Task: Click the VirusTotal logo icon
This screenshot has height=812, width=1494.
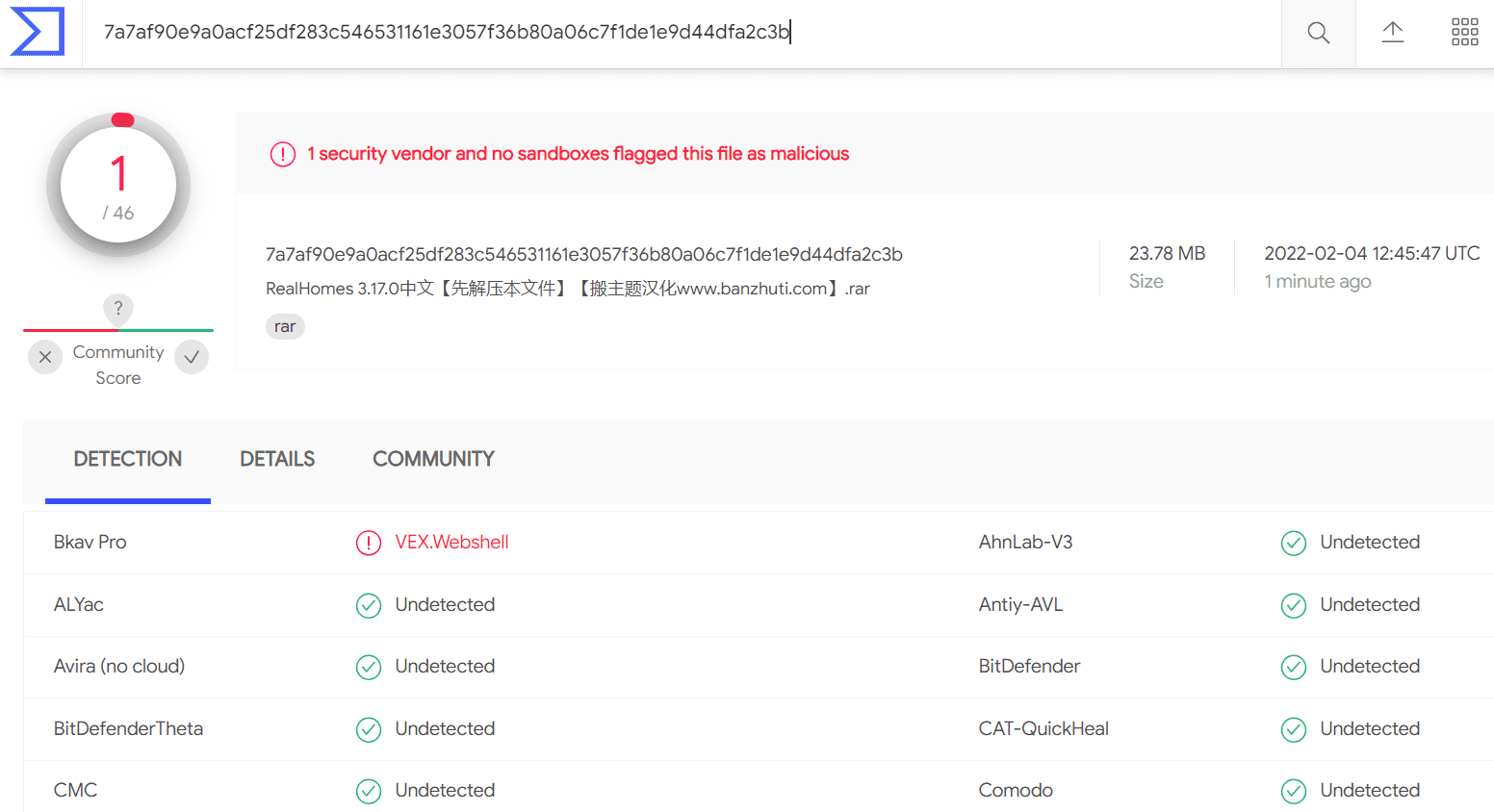Action: 38,32
